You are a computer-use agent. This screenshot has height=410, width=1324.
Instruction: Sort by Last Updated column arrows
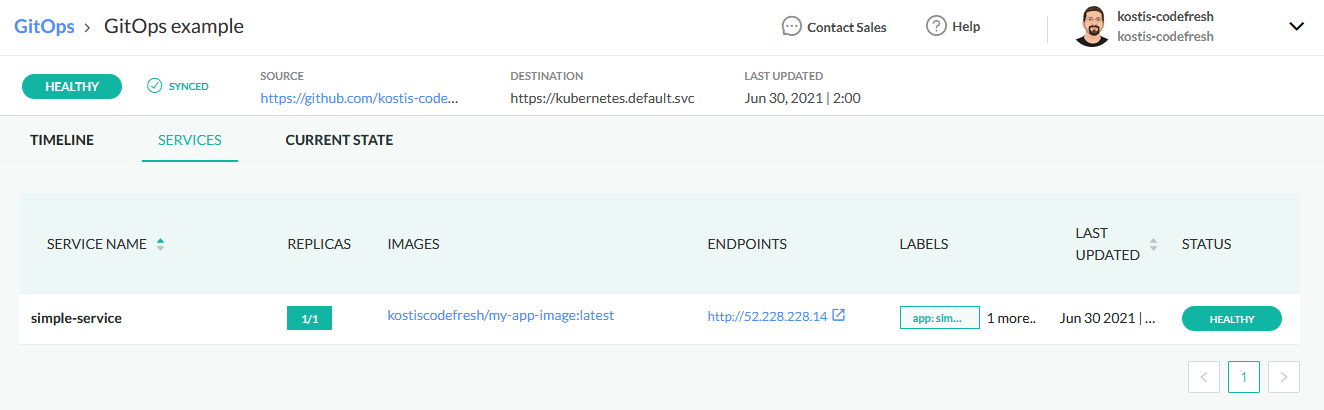pyautogui.click(x=1153, y=244)
